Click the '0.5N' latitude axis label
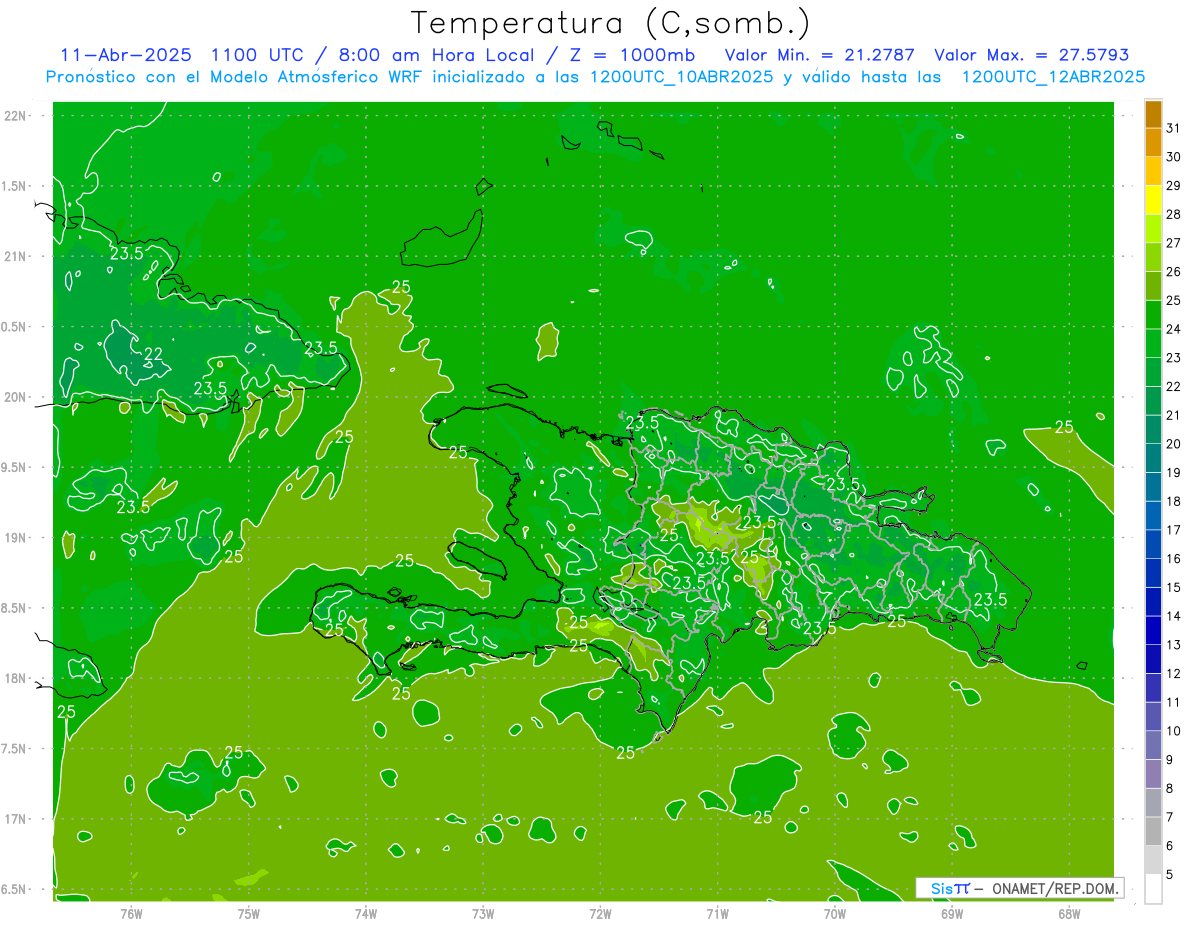 coord(14,327)
